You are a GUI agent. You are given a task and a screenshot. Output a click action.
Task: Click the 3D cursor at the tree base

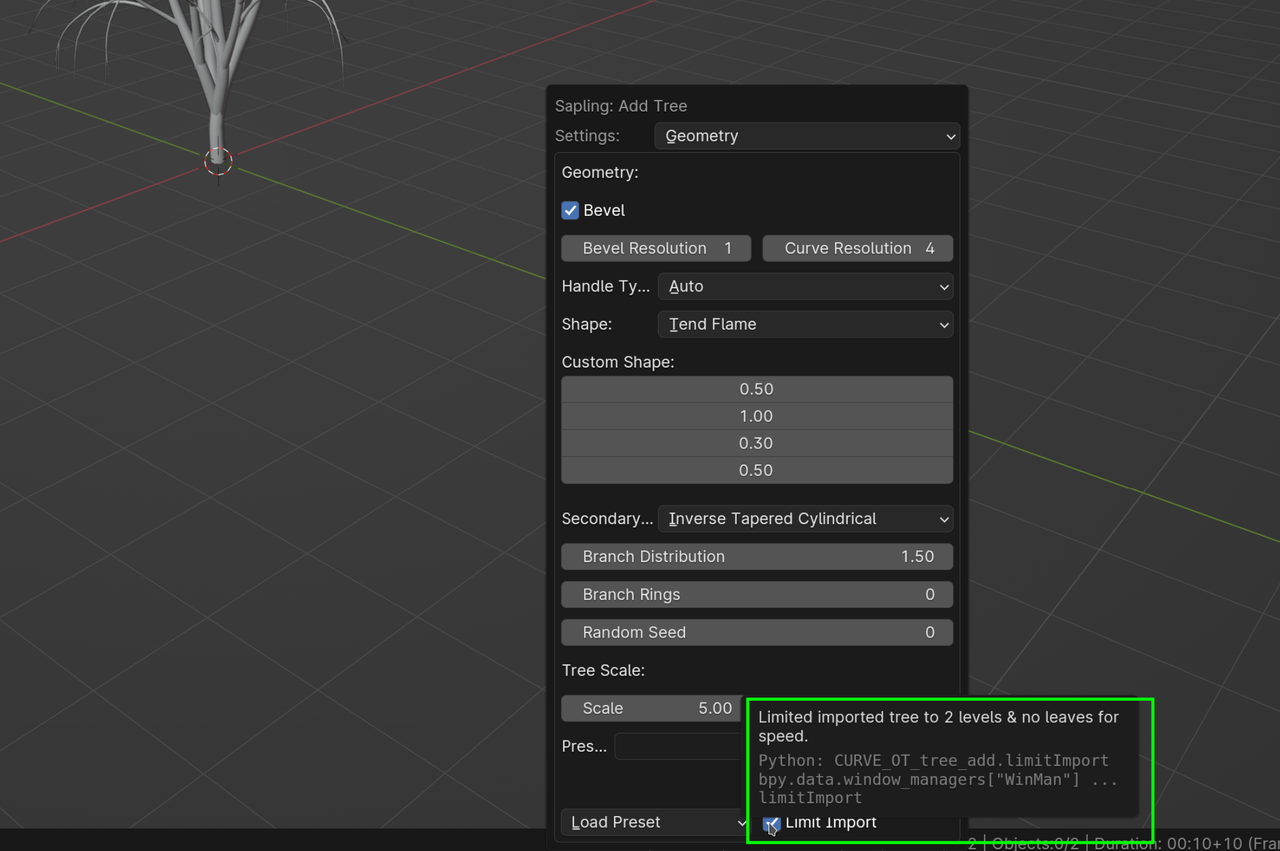pos(218,161)
